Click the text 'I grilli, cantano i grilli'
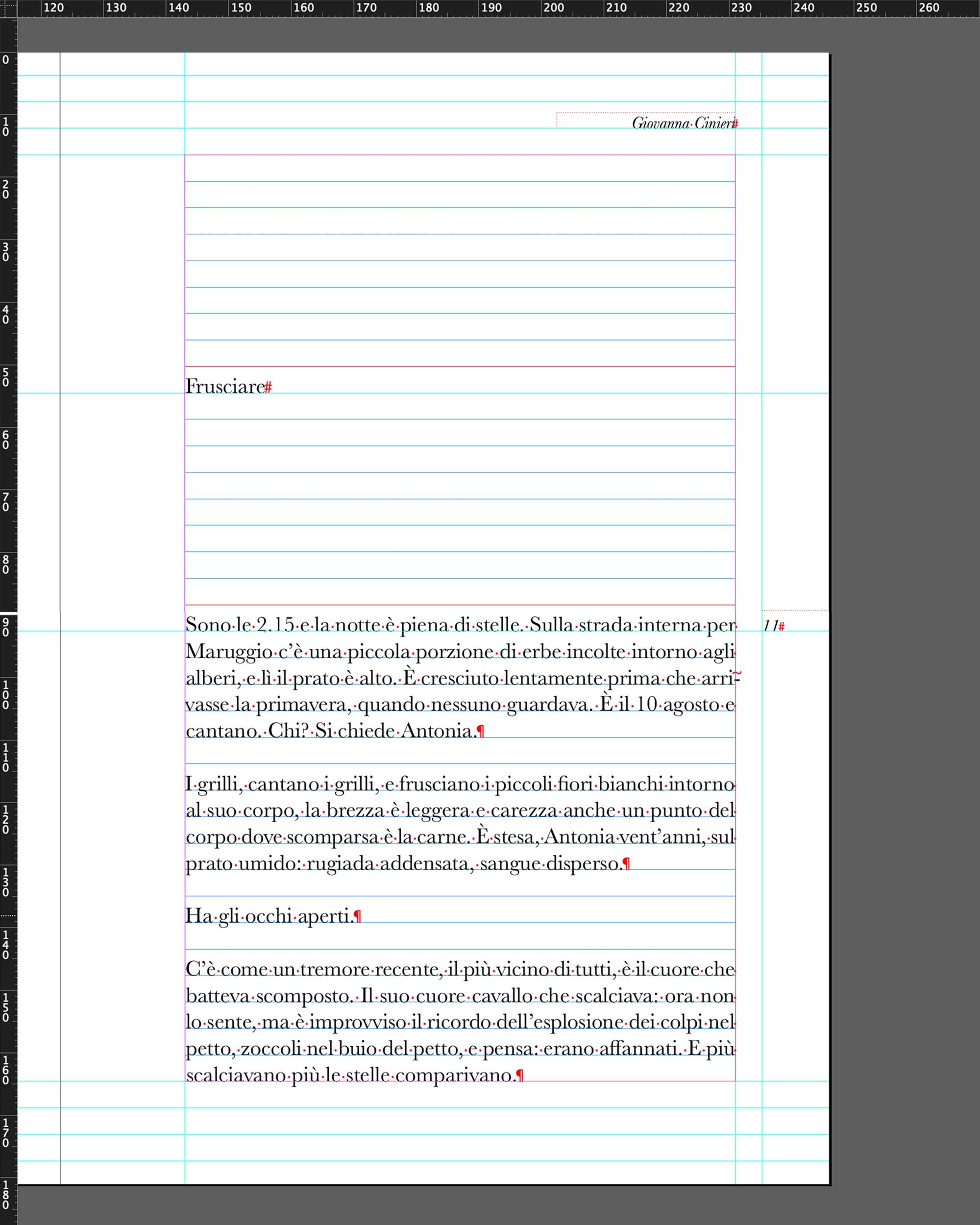Viewport: 980px width, 1225px height. click(281, 784)
